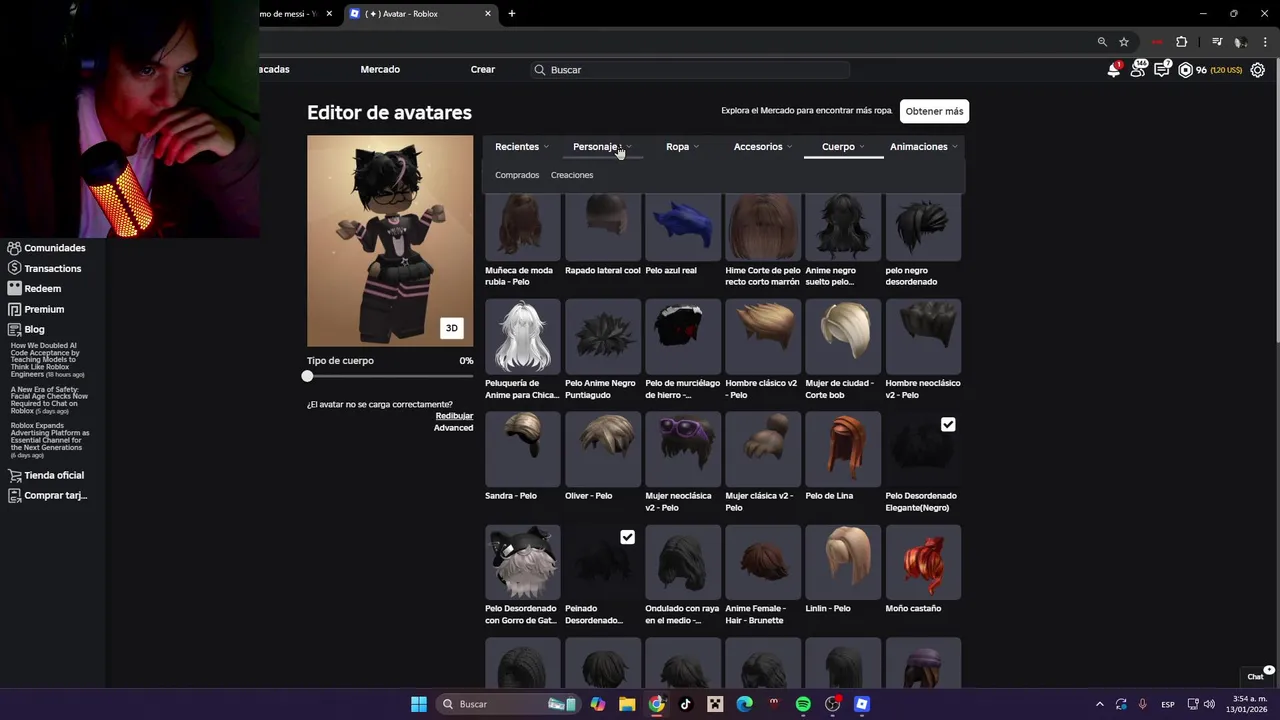Screen dimensions: 1280x720
Task: Open the Roblox notifications bell
Action: 1113,70
